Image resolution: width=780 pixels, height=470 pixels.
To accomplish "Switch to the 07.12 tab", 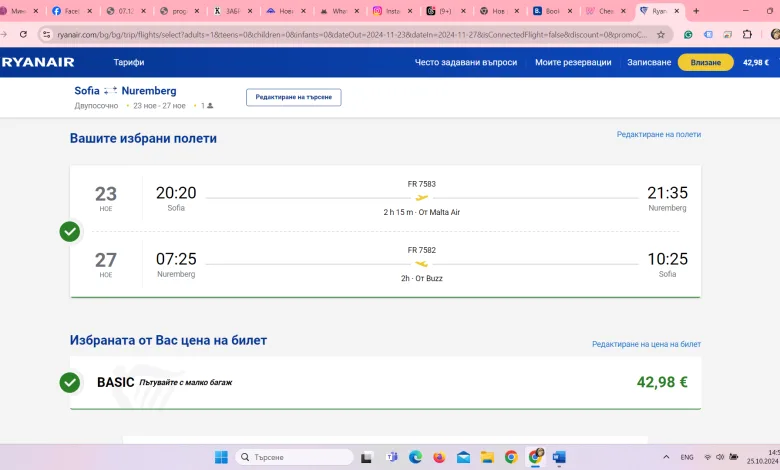I will 126,10.
